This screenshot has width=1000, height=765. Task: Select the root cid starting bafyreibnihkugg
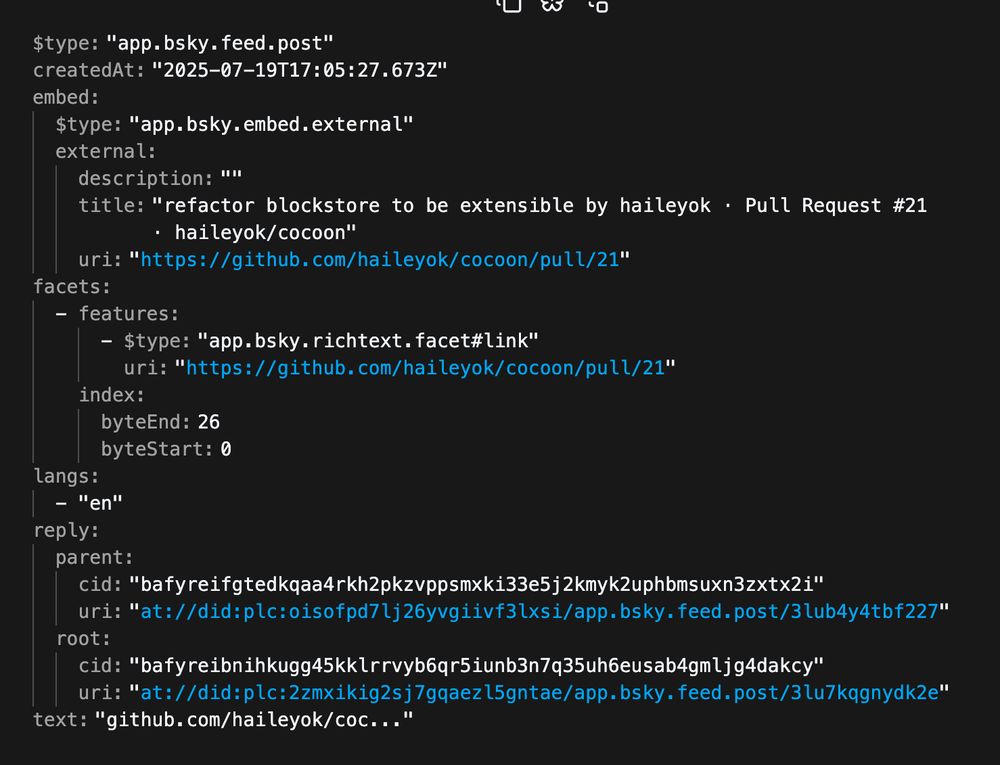coord(476,666)
